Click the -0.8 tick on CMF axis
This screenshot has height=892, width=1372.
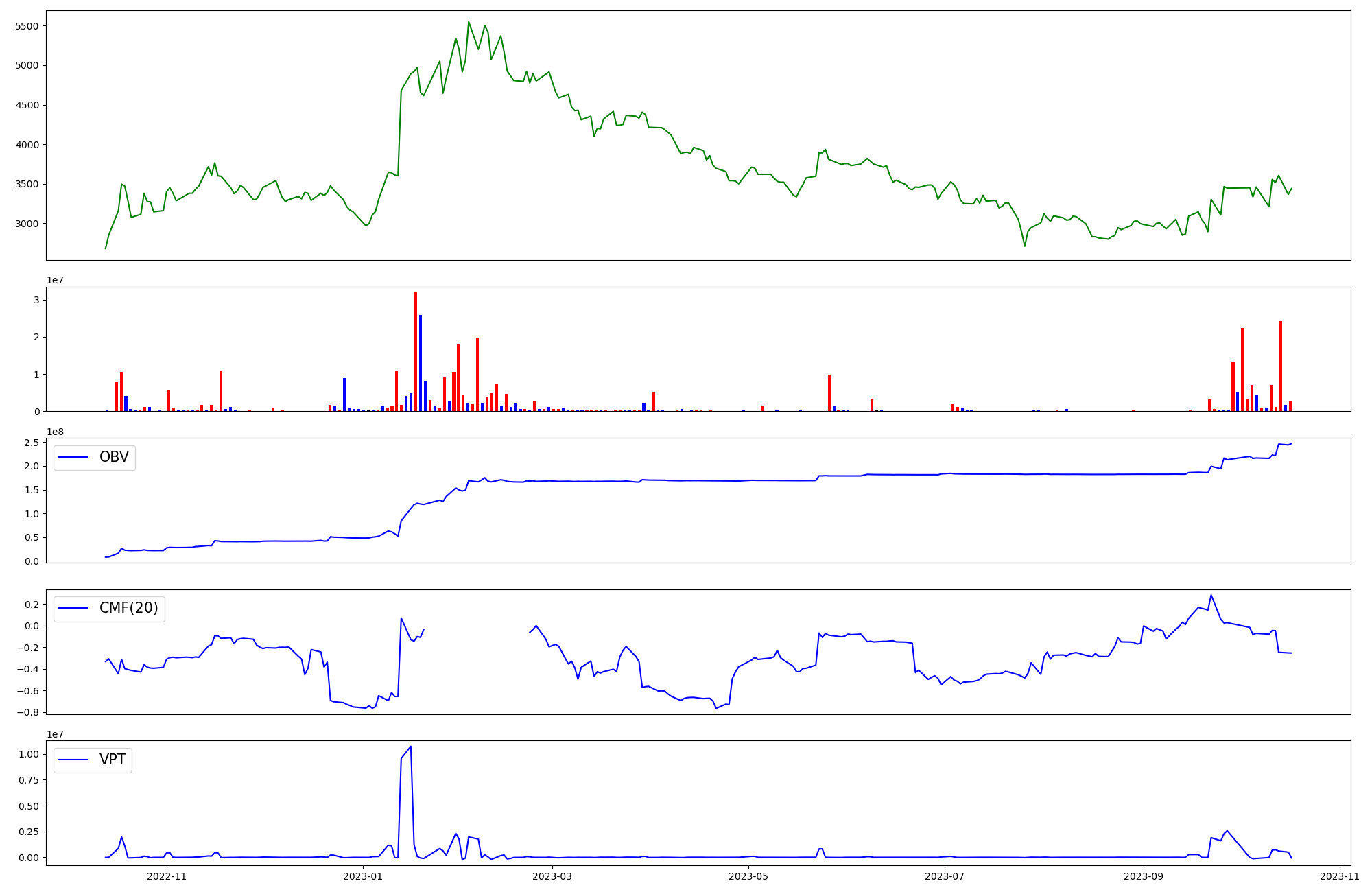click(29, 712)
